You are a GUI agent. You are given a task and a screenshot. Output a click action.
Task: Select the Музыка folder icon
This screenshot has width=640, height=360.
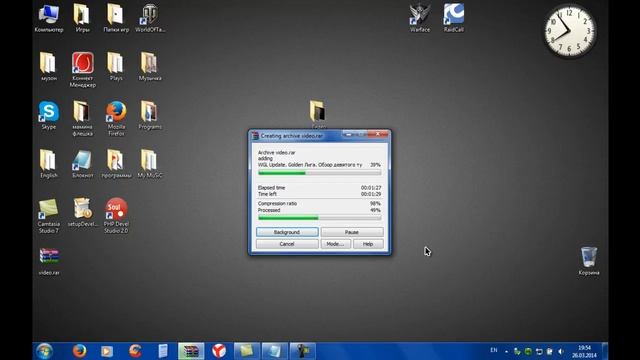tap(150, 67)
